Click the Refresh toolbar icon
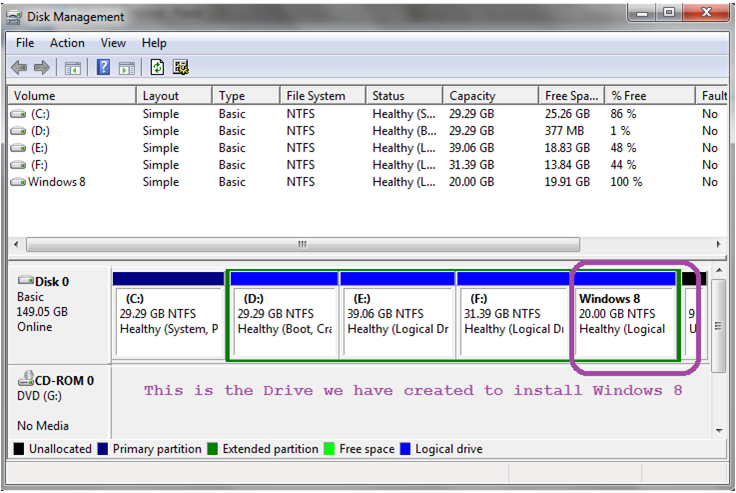Image resolution: width=736 pixels, height=493 pixels. click(x=157, y=67)
